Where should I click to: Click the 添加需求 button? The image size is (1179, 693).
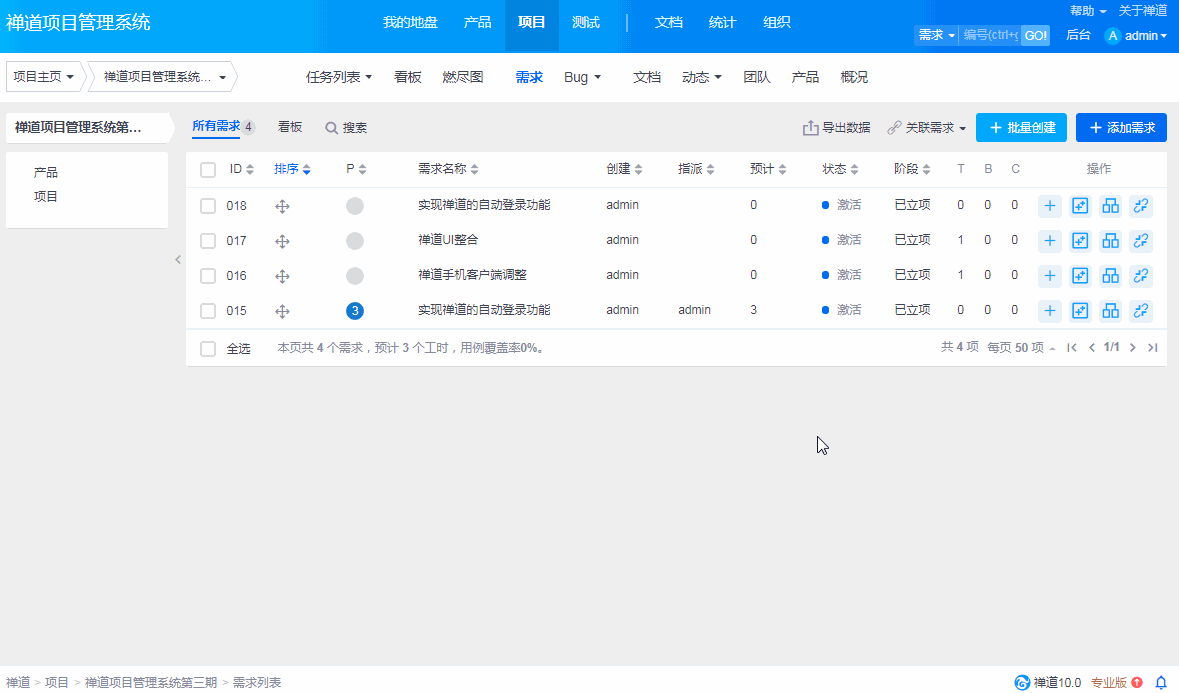[x=1121, y=128]
